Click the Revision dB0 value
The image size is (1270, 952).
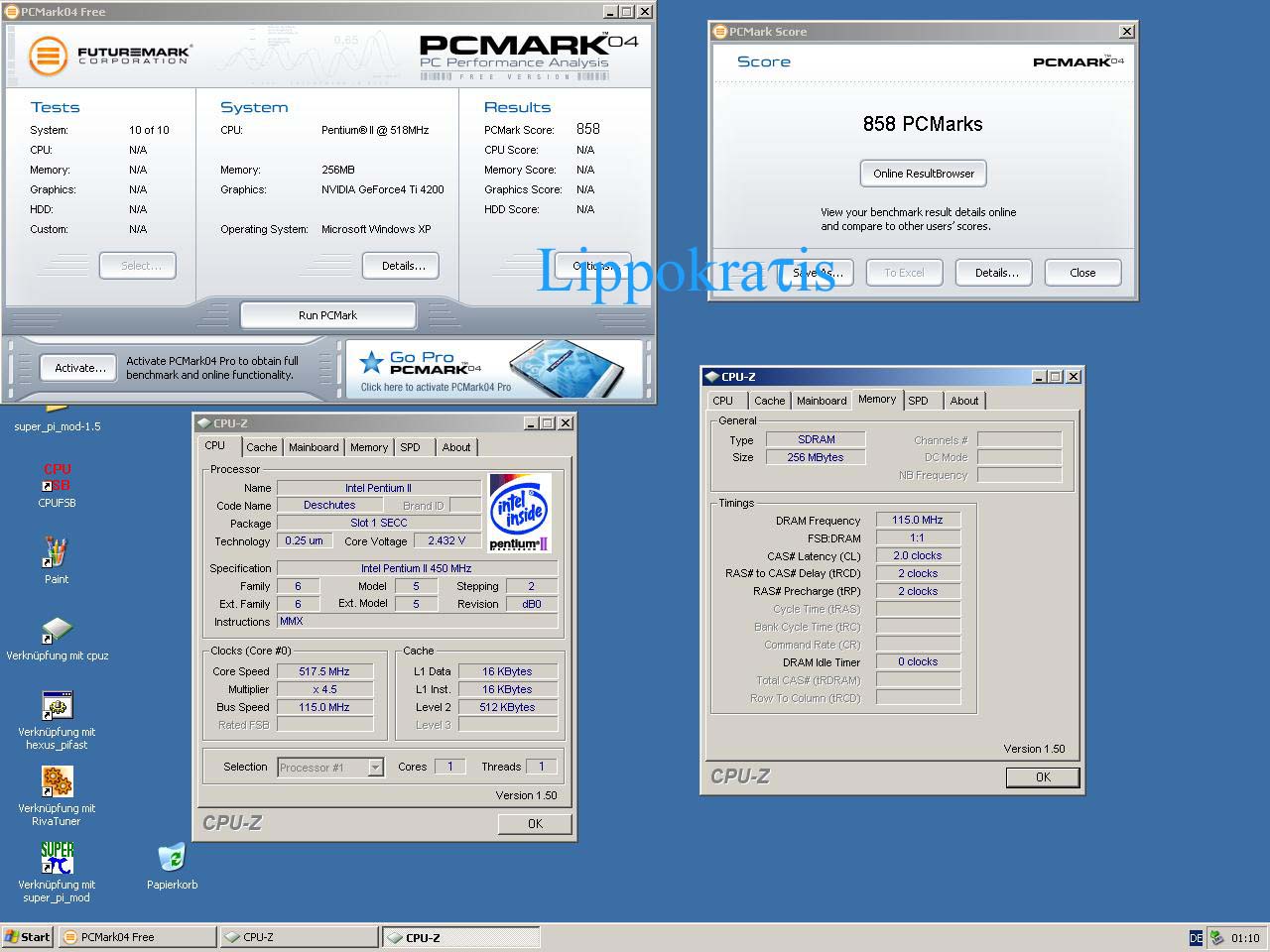click(532, 604)
